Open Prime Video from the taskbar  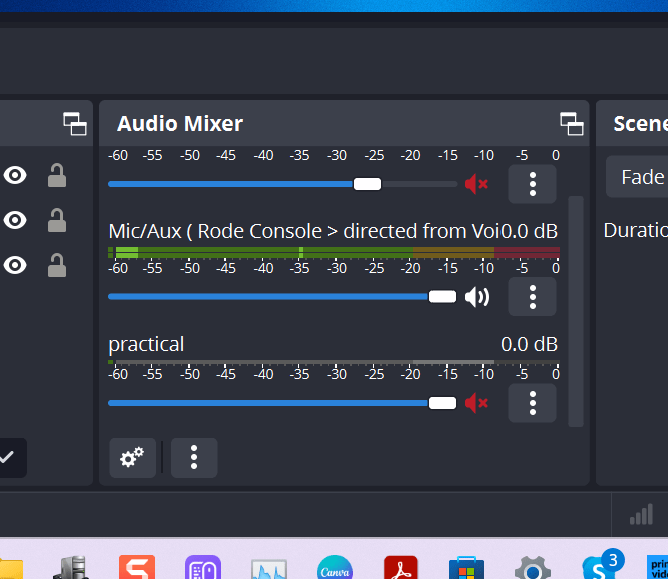click(657, 567)
